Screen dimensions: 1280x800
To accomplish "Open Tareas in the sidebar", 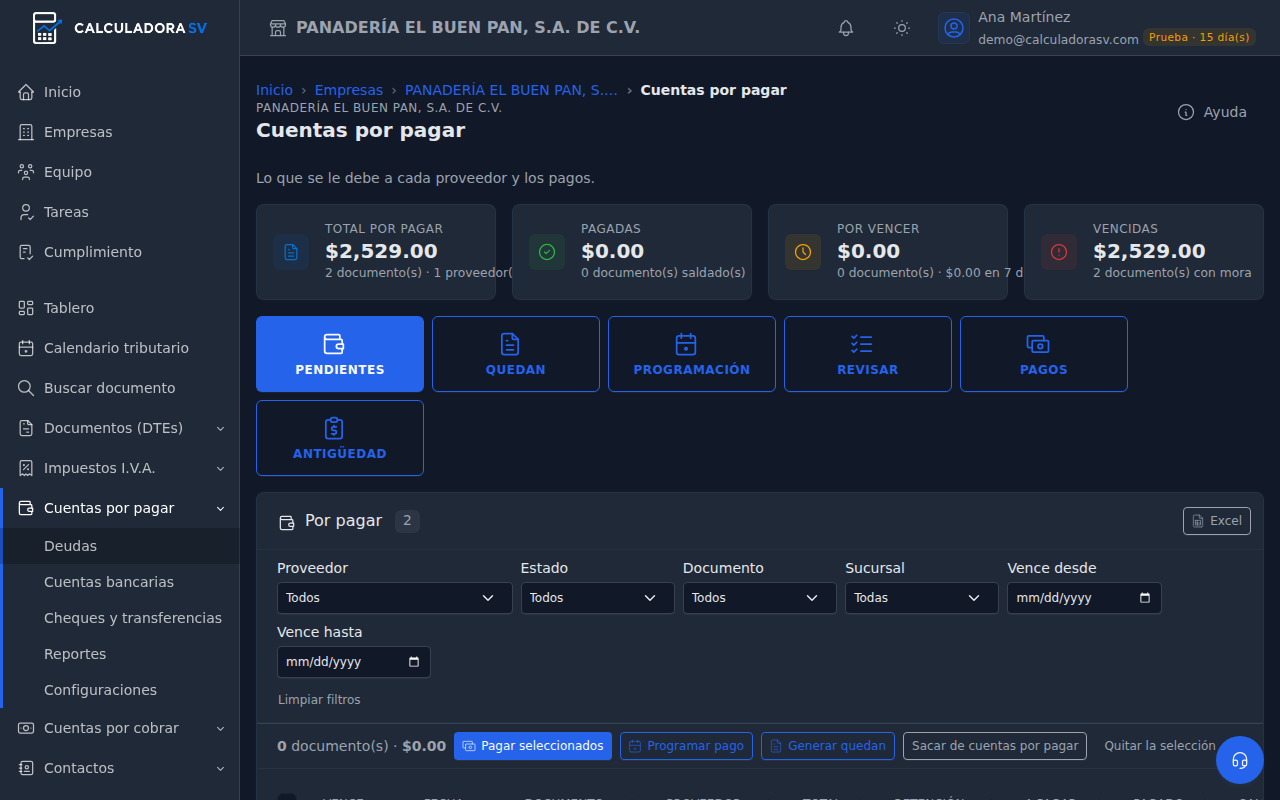I will (x=120, y=212).
